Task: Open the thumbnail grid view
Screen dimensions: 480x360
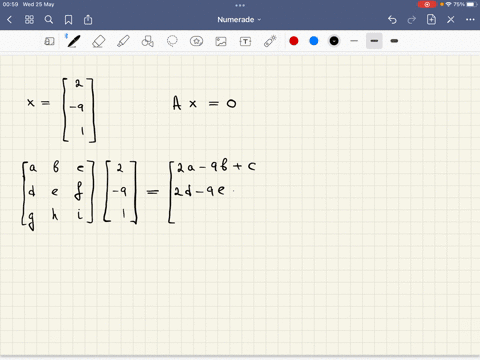Action: tap(29, 20)
